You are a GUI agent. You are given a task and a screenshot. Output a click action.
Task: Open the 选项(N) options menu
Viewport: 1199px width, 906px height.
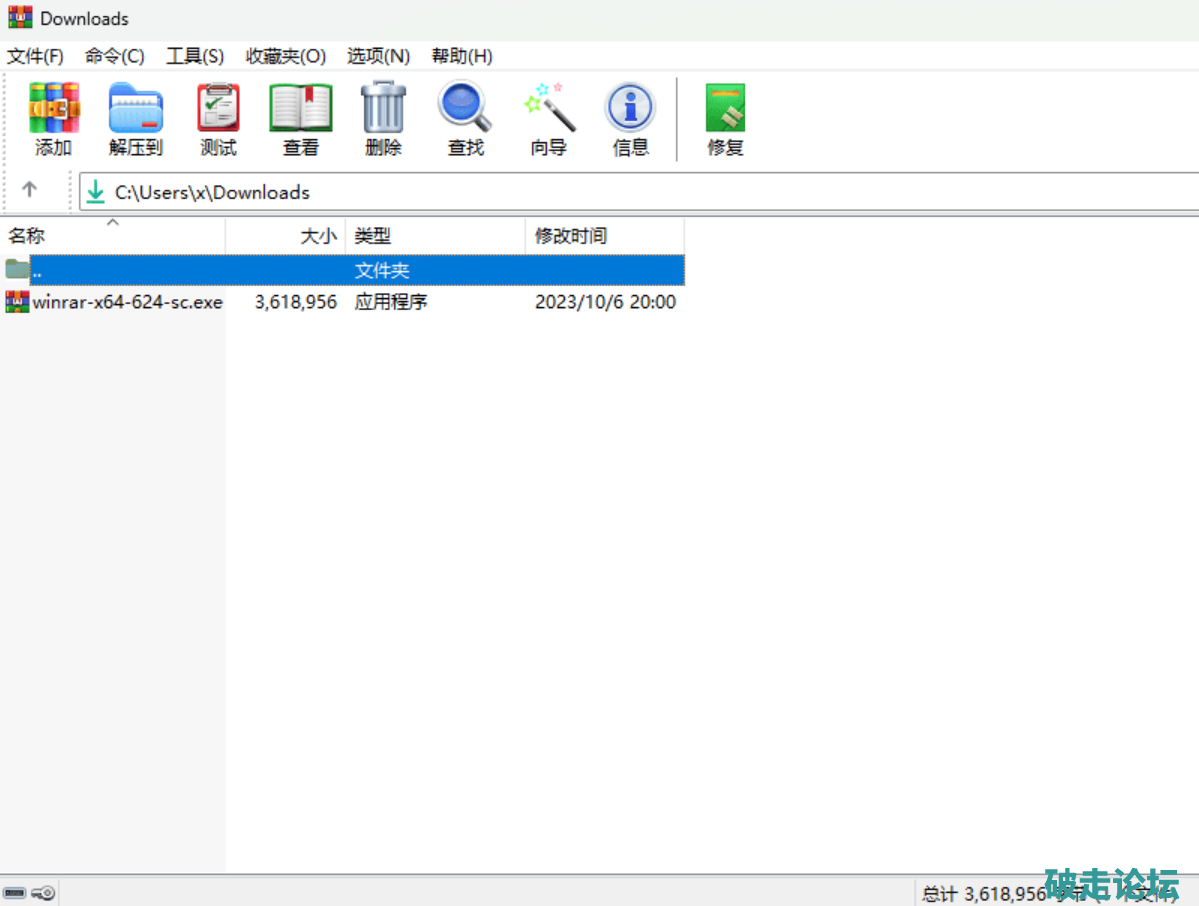click(x=378, y=56)
